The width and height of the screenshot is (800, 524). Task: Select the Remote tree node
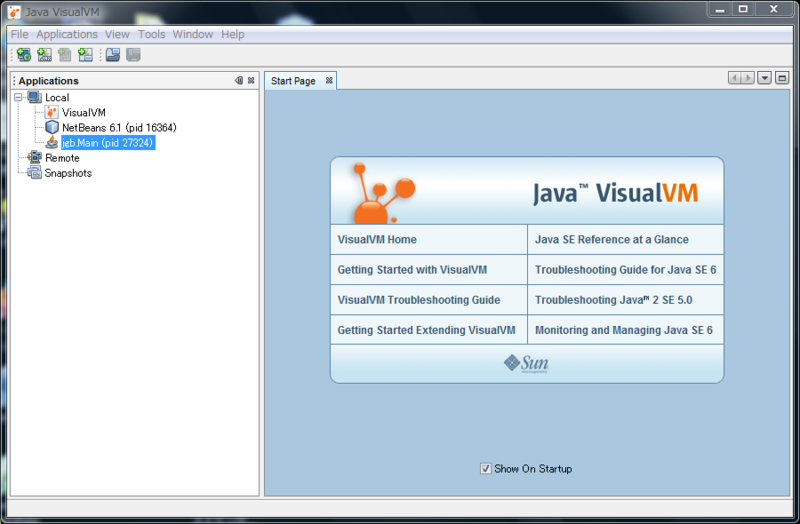click(x=62, y=158)
